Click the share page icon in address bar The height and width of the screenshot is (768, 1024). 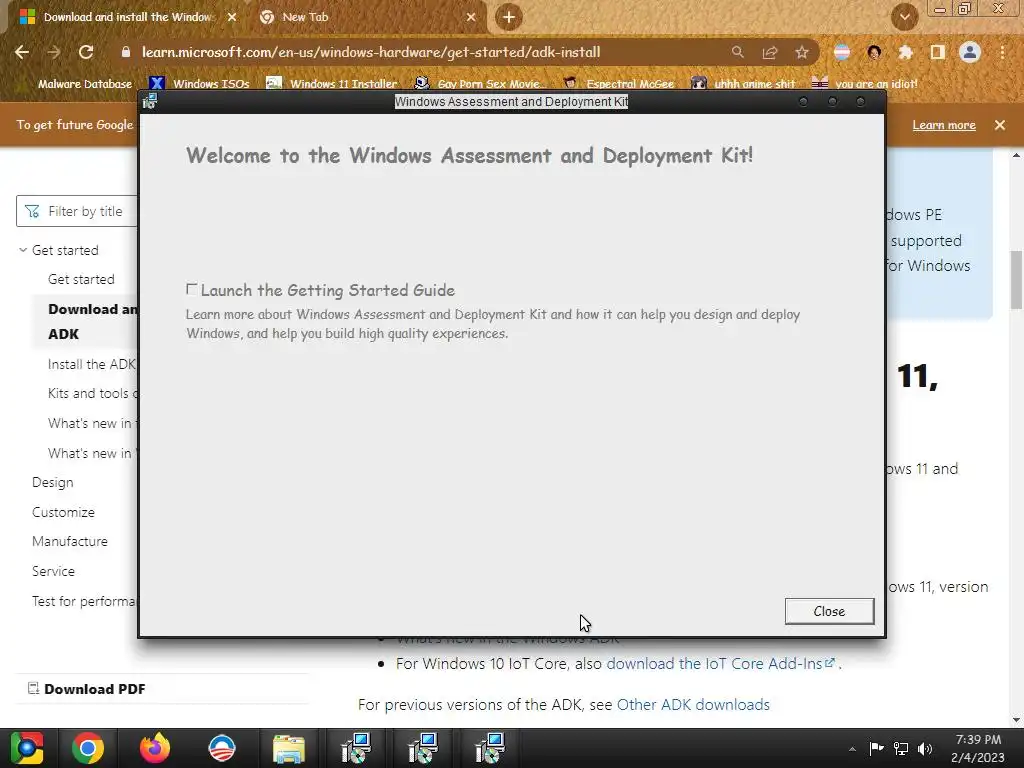pos(770,52)
